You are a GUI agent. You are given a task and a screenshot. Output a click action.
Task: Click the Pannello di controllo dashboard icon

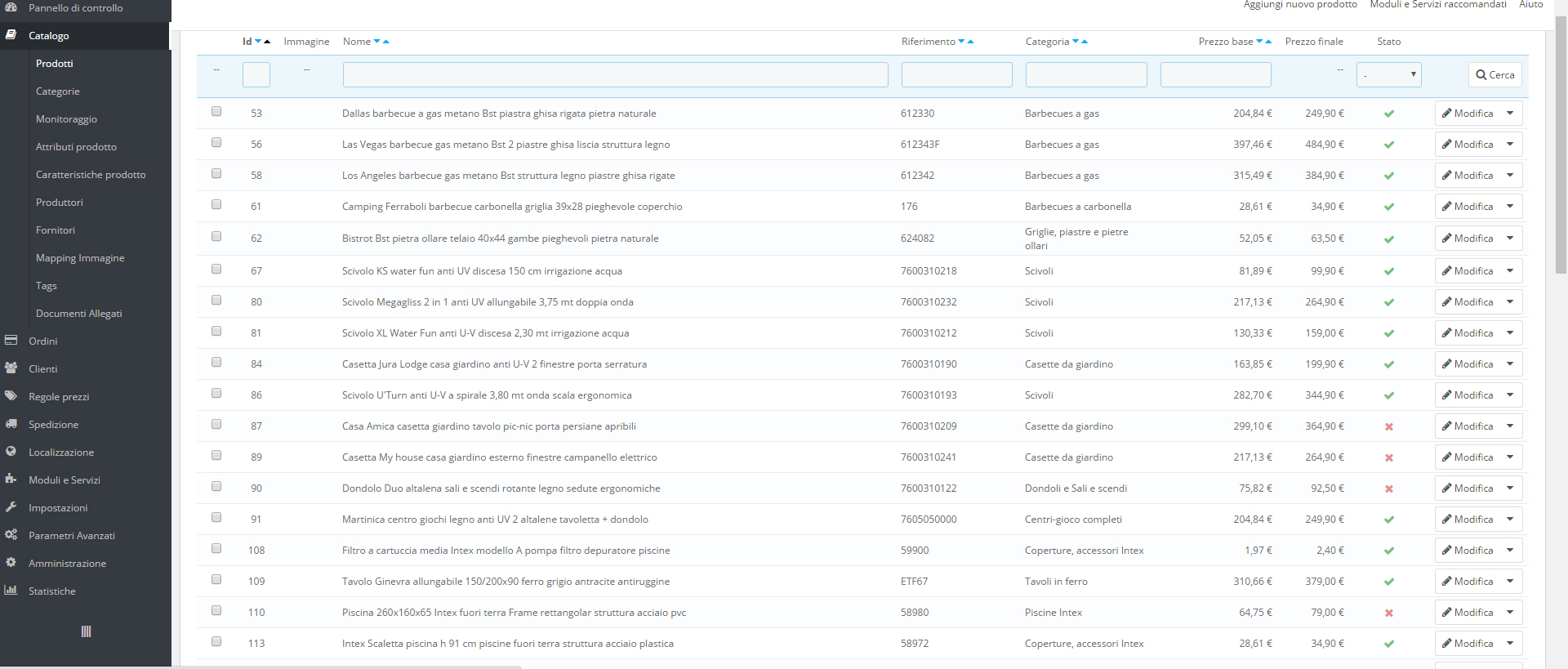11,7
